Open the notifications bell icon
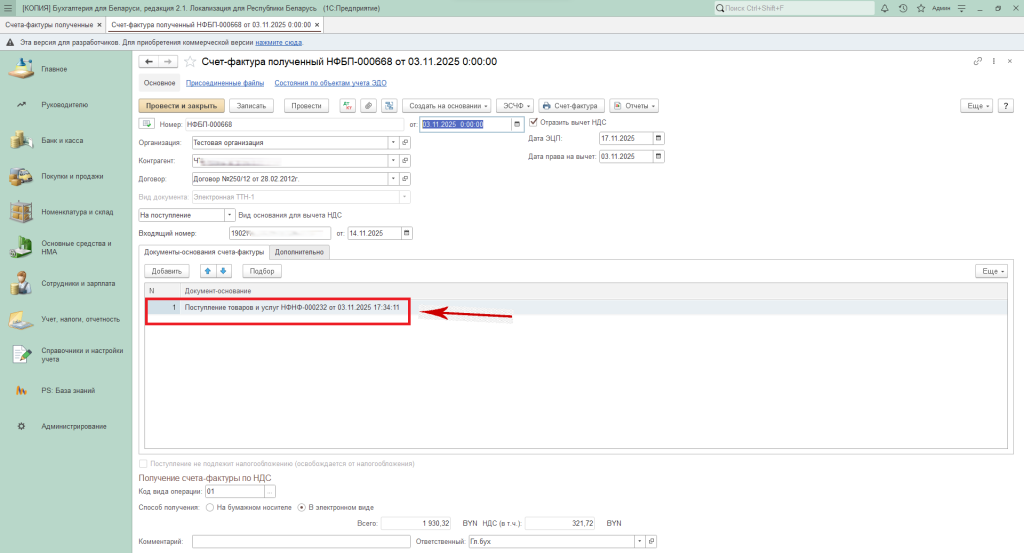Image resolution: width=1024 pixels, height=553 pixels. pos(886,8)
